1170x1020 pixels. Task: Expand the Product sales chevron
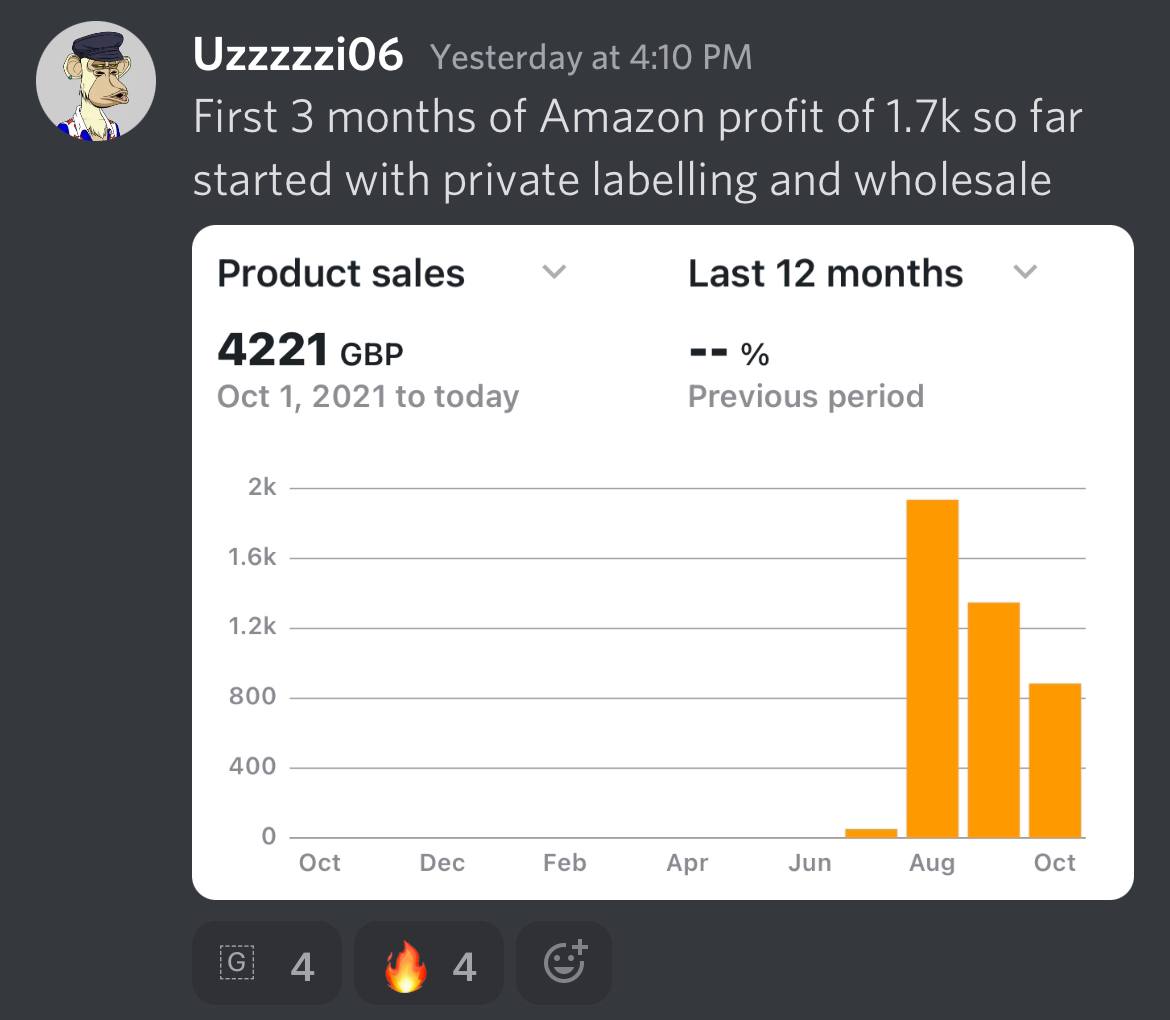554,272
